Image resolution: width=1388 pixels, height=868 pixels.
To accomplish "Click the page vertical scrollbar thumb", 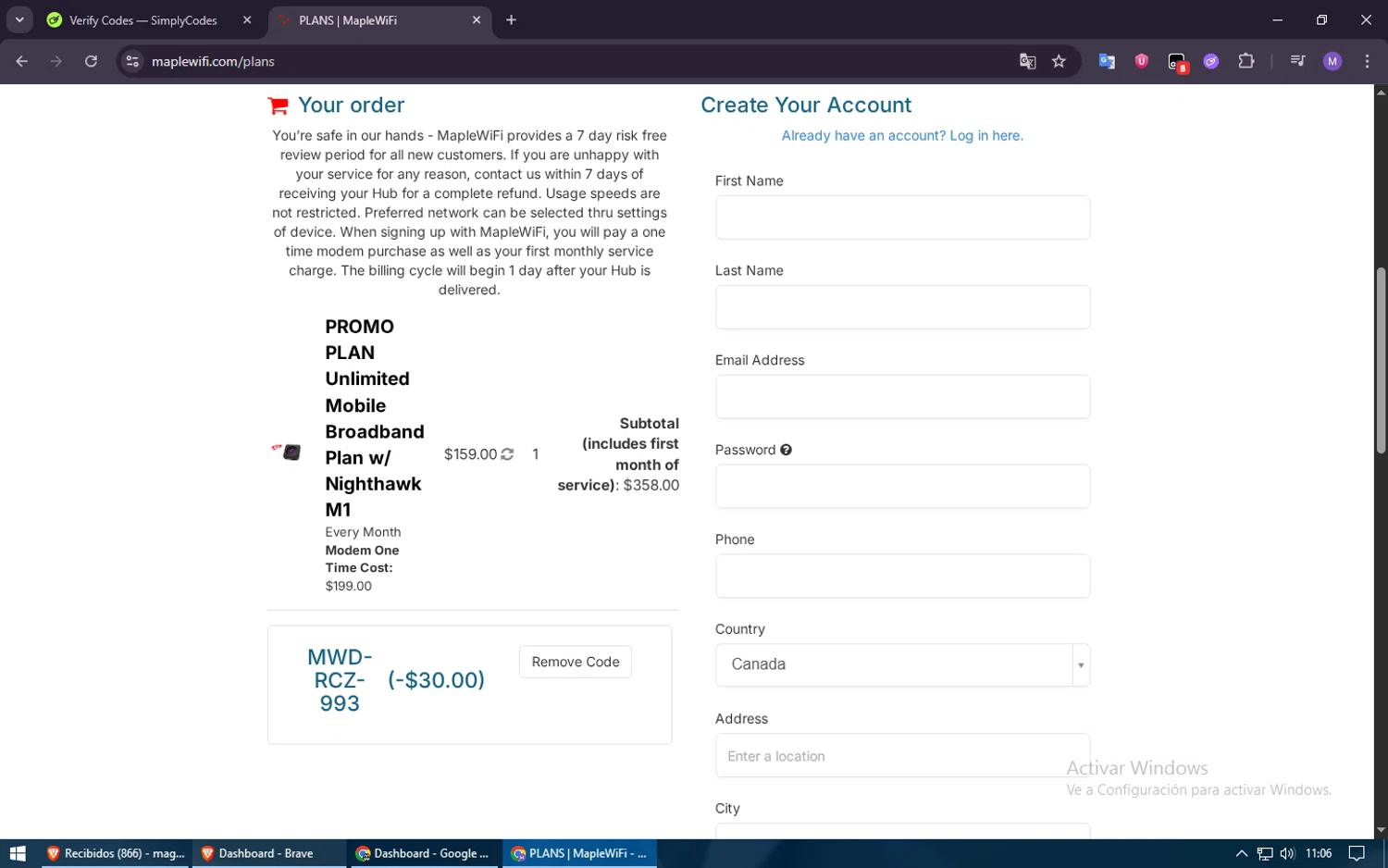I will (1381, 361).
